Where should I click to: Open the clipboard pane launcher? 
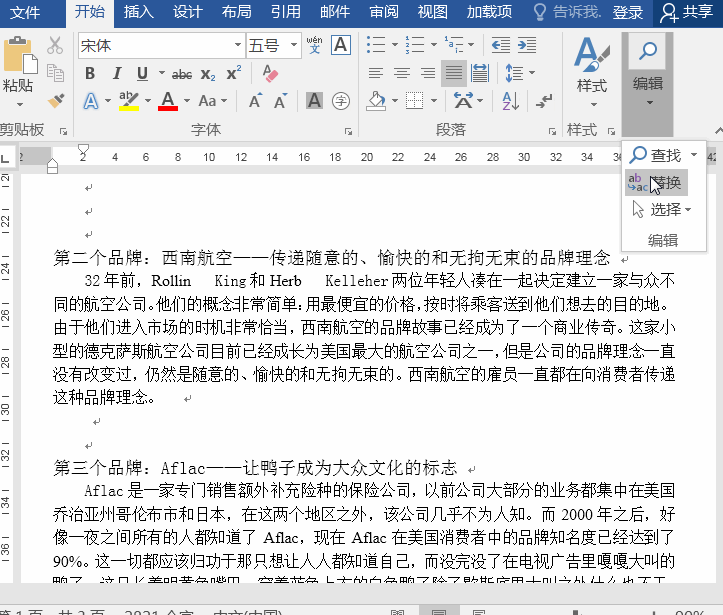pyautogui.click(x=63, y=132)
